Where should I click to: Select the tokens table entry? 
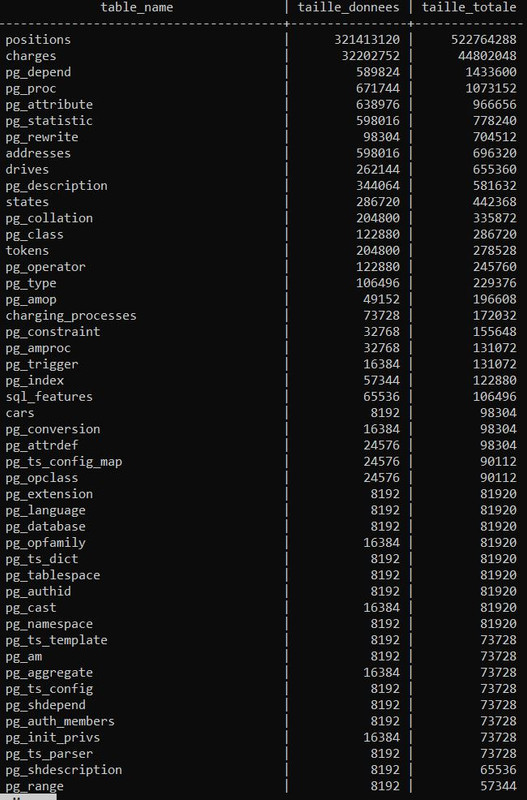point(27,251)
